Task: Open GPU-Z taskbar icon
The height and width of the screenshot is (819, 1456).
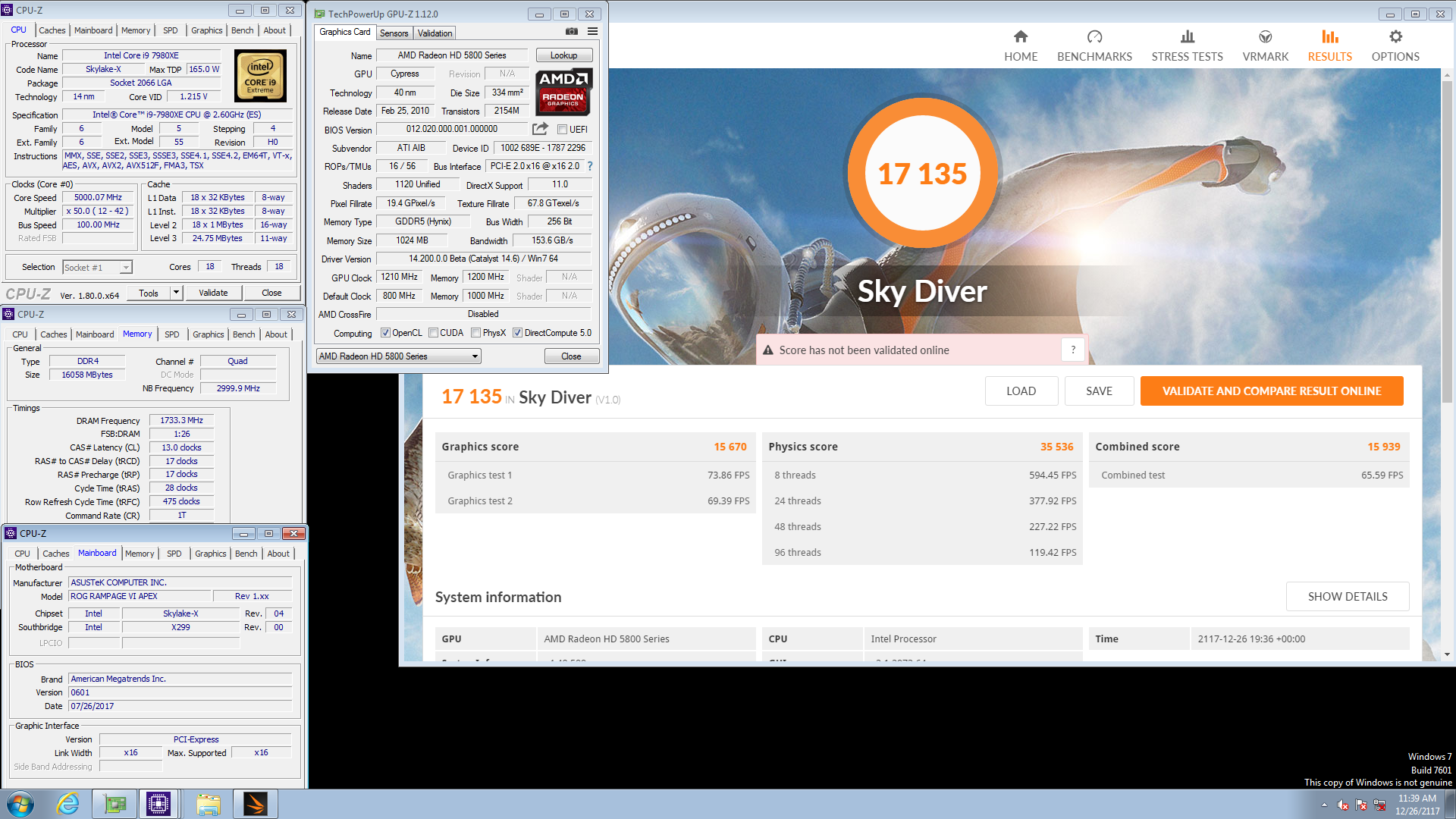Action: click(115, 804)
